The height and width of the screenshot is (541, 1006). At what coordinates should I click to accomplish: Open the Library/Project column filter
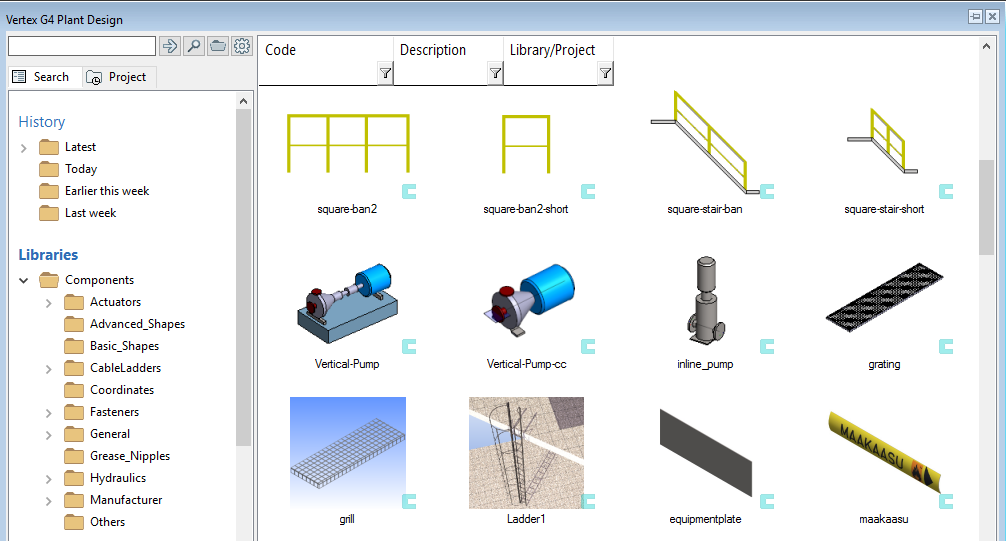pos(605,73)
